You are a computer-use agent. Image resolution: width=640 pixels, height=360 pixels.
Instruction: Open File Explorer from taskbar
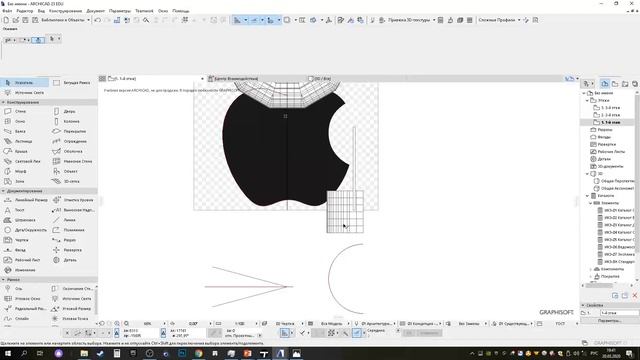[84, 353]
